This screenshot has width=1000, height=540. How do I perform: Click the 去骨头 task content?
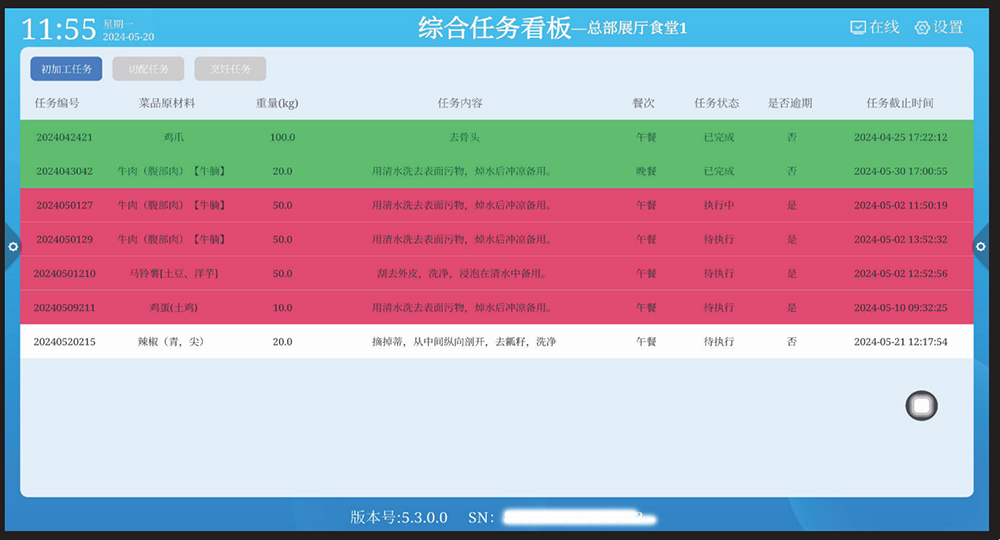(464, 137)
